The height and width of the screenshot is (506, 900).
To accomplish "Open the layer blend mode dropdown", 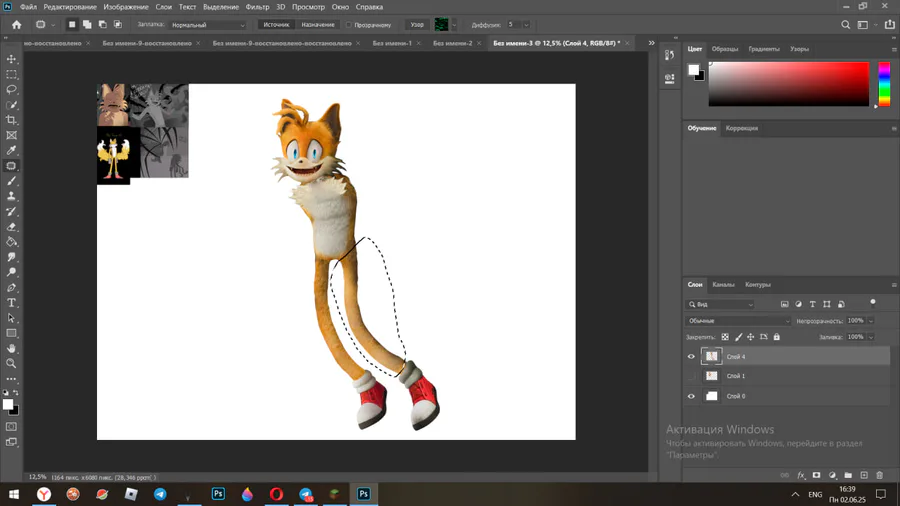I will coord(738,321).
